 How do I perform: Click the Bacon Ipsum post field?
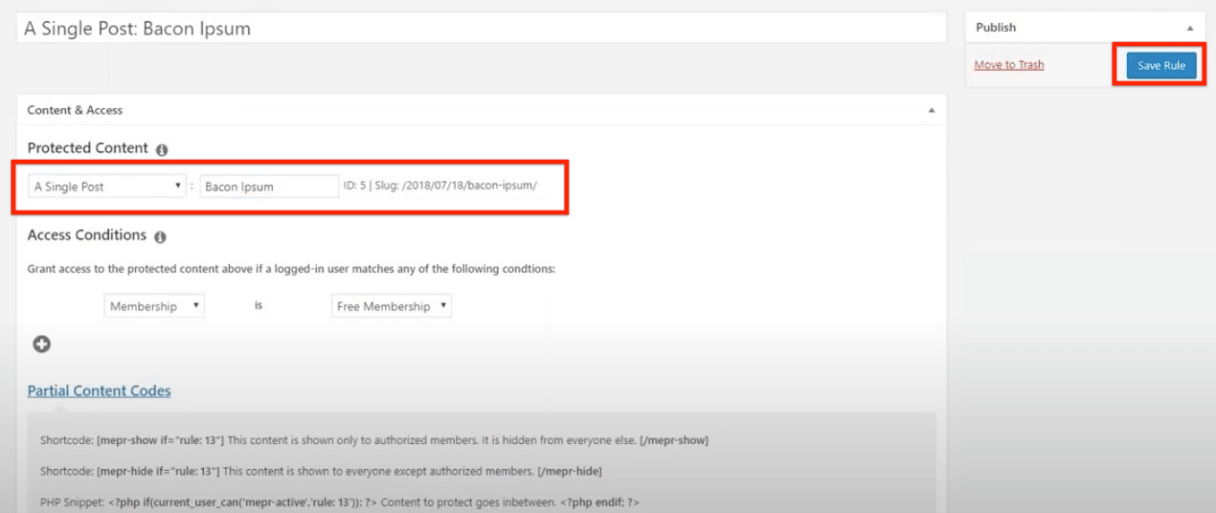269,186
